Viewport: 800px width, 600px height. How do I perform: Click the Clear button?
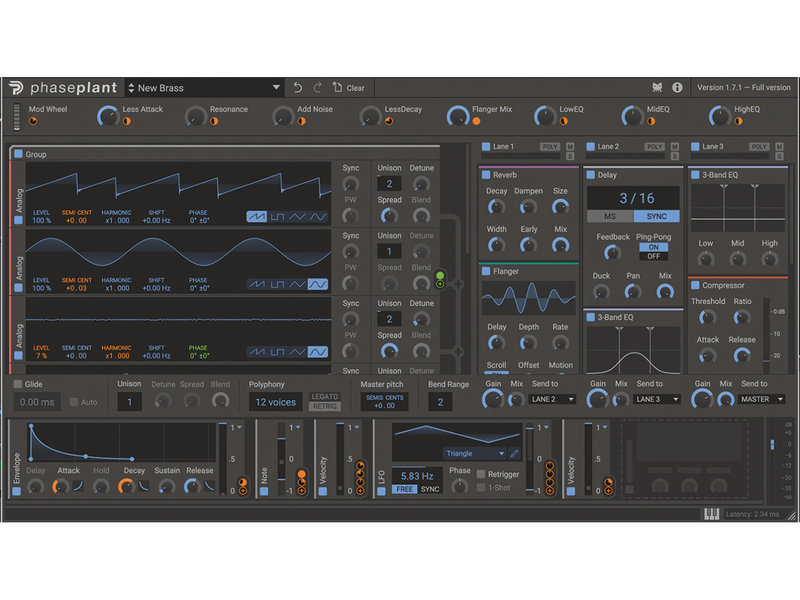(349, 88)
